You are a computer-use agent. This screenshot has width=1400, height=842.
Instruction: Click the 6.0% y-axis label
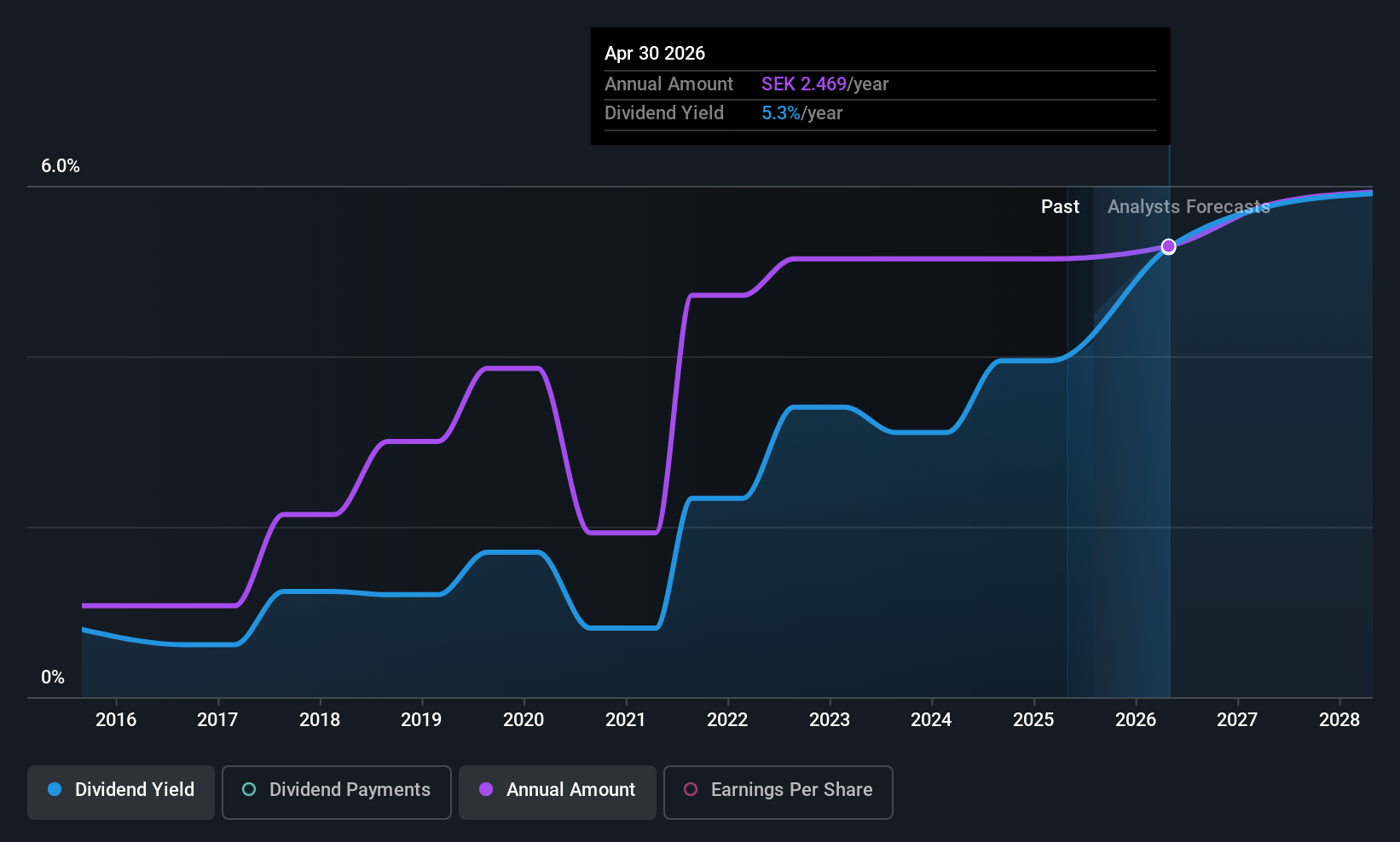coord(61,166)
